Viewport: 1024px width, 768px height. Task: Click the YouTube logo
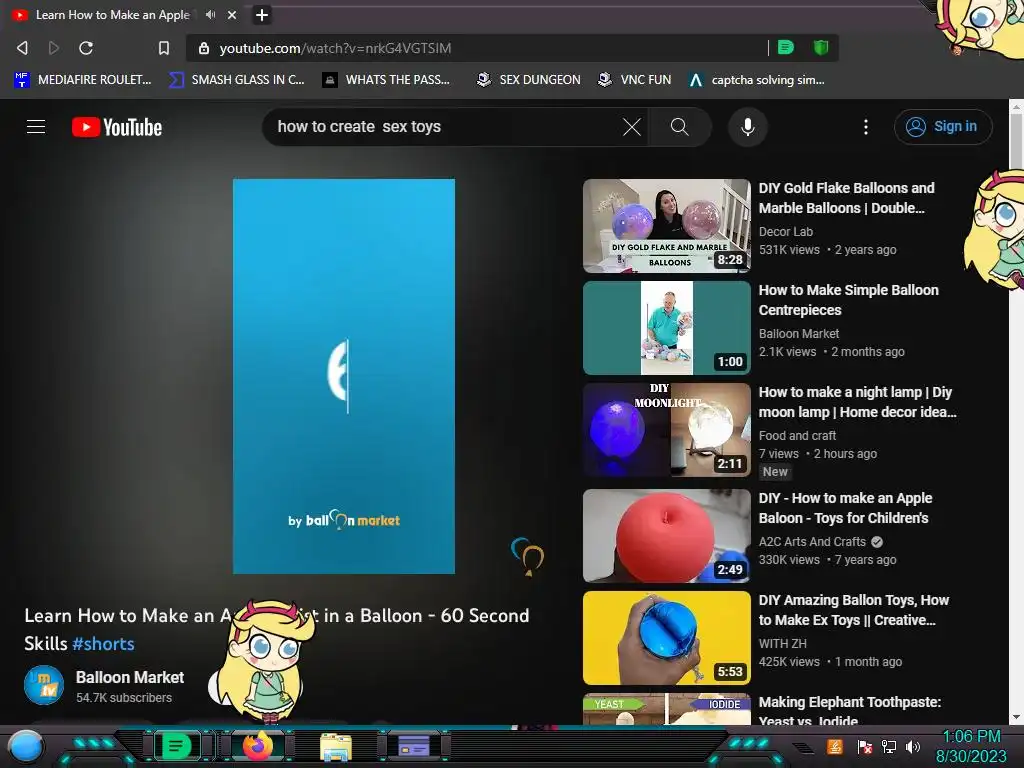tap(117, 127)
